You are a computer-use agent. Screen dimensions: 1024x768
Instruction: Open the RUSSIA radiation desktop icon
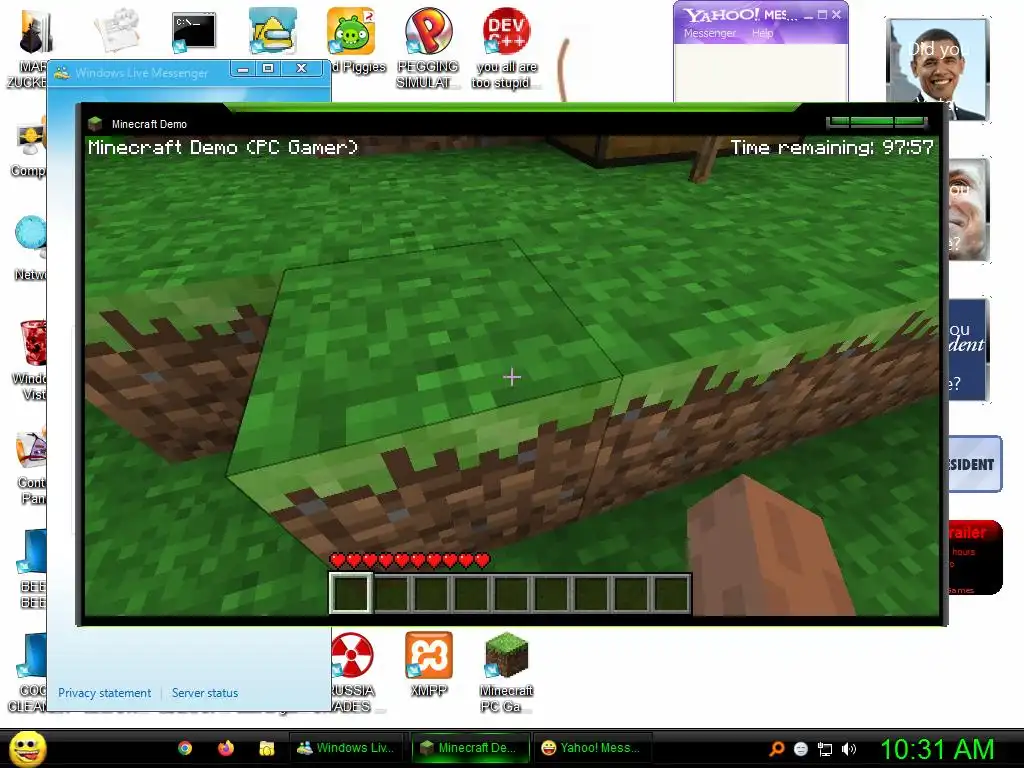(x=352, y=656)
